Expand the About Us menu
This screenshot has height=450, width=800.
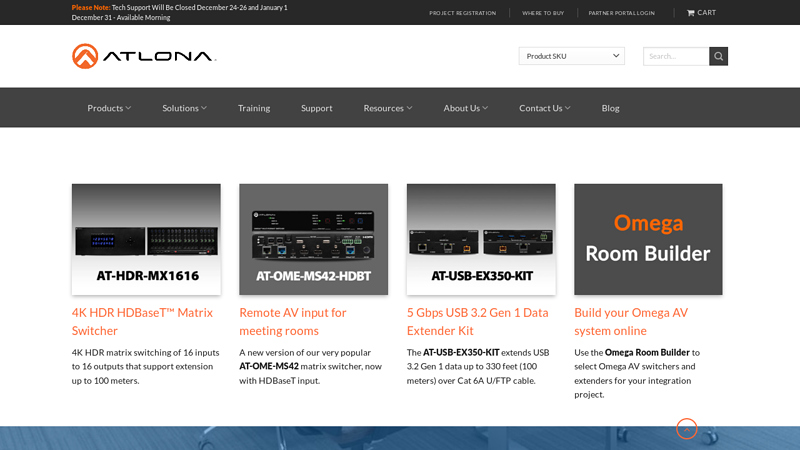coord(465,108)
